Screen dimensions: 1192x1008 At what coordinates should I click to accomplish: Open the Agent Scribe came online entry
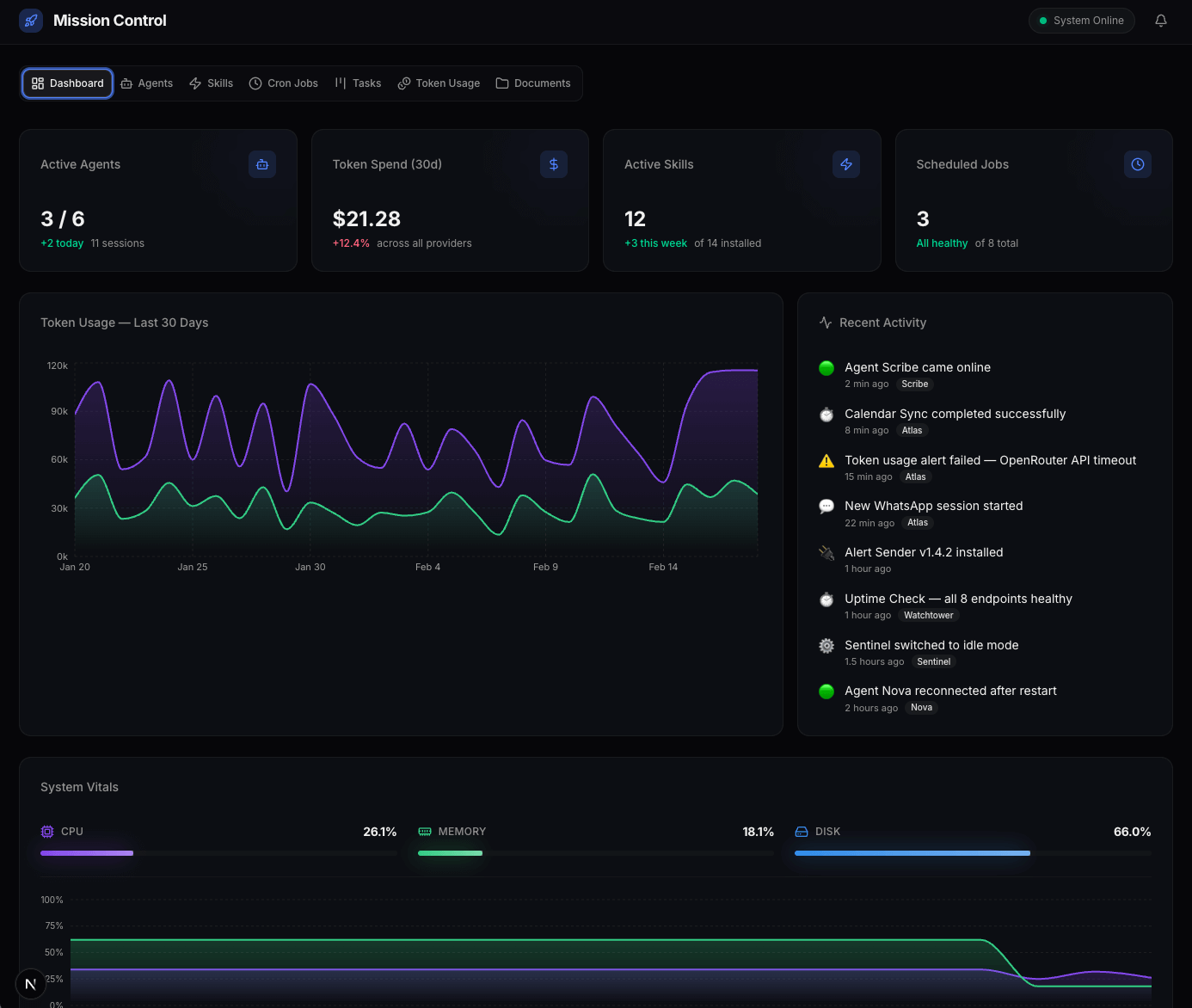click(917, 367)
